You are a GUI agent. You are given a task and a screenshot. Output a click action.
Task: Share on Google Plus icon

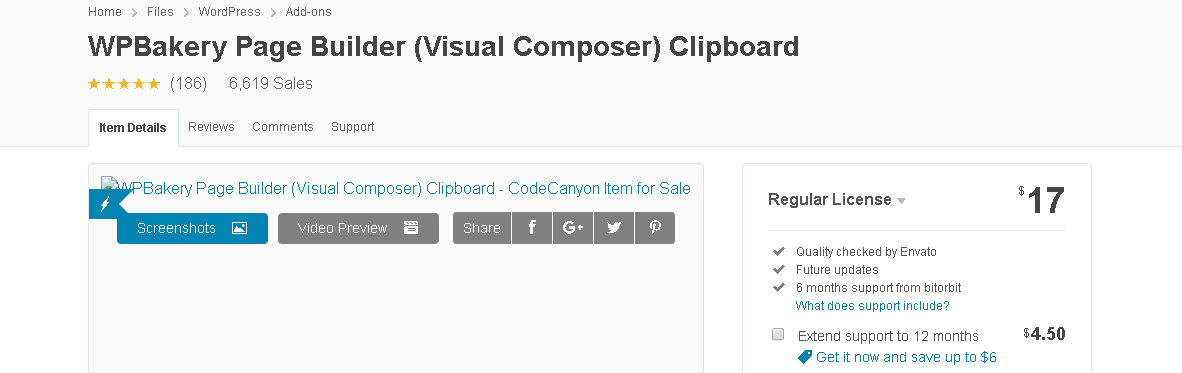(x=573, y=228)
